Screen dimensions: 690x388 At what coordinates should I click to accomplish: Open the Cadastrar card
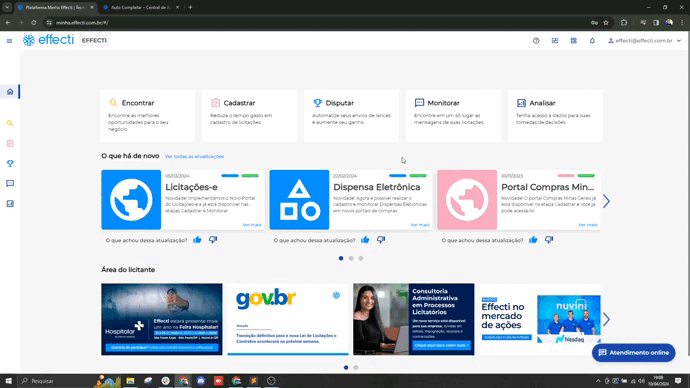250,116
